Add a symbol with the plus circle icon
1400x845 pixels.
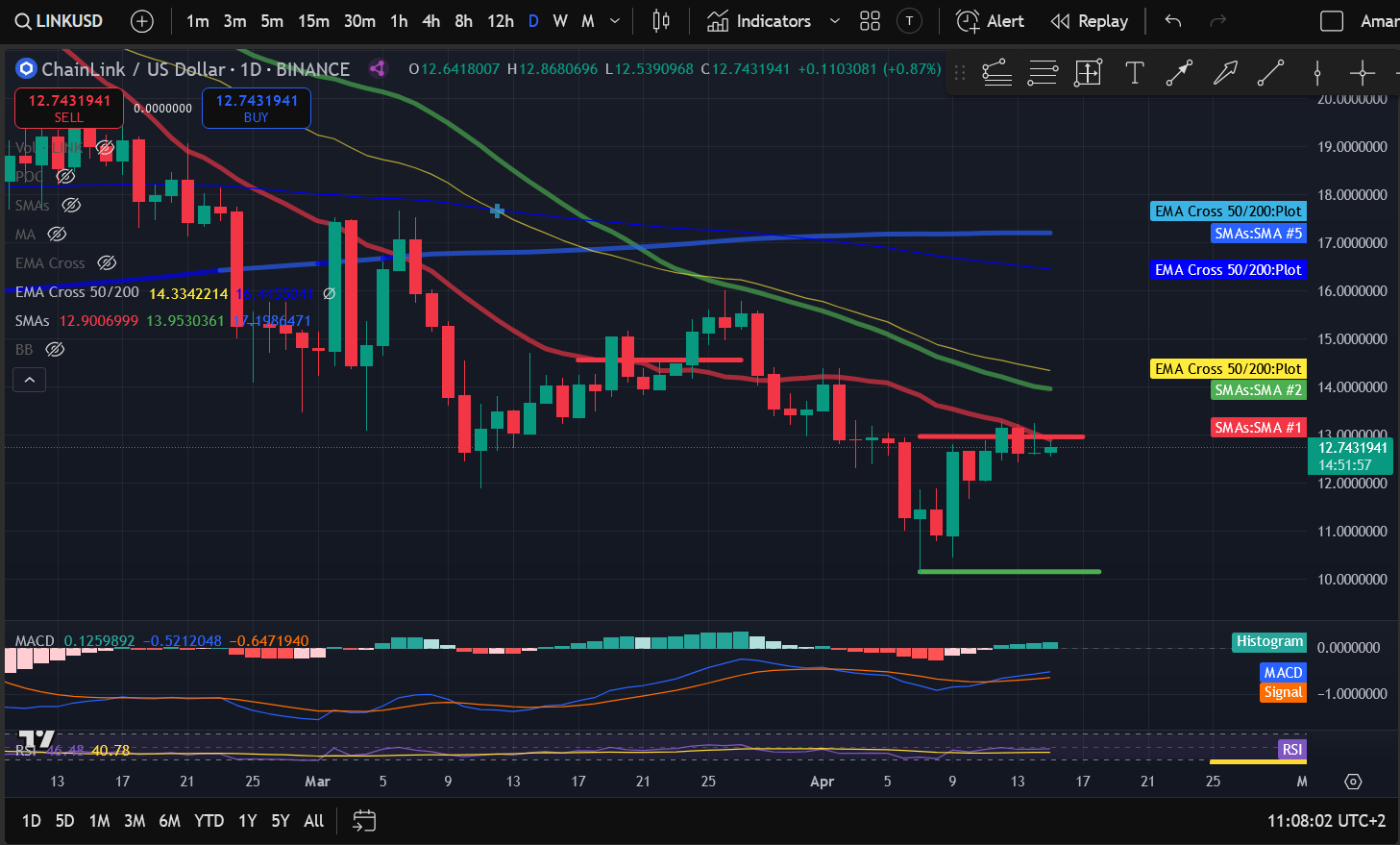coord(141,21)
